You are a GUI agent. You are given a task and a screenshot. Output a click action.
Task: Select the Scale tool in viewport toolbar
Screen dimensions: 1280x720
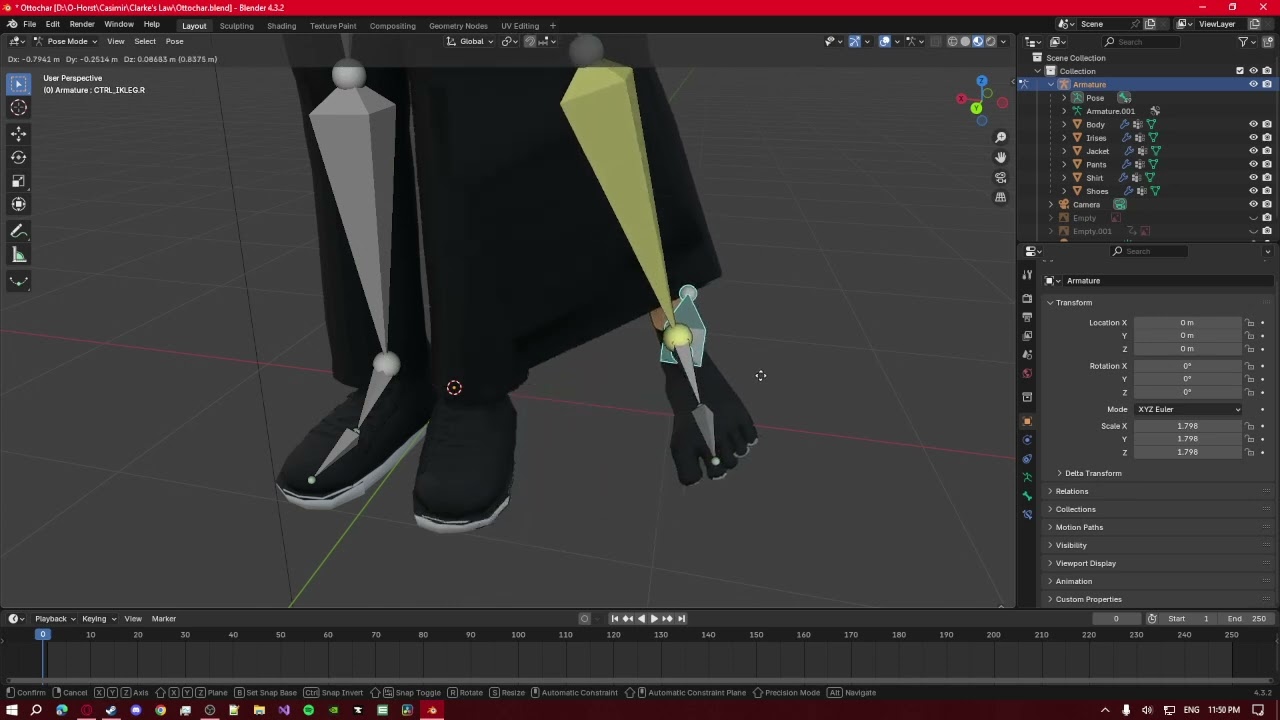coord(18,181)
